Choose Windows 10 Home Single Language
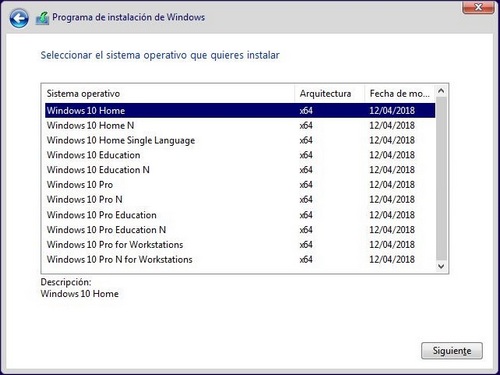Image resolution: width=500 pixels, height=375 pixels. (240, 140)
